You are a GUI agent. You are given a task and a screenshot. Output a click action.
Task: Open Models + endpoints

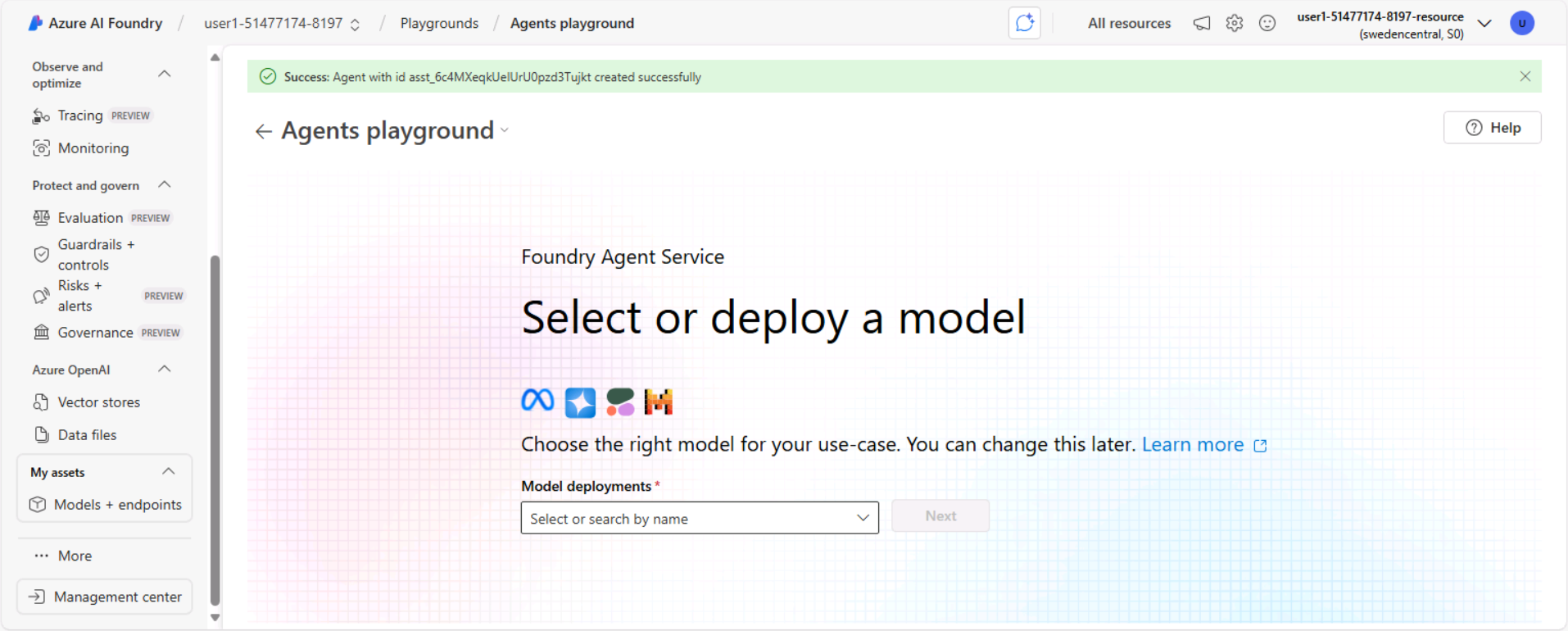point(105,505)
